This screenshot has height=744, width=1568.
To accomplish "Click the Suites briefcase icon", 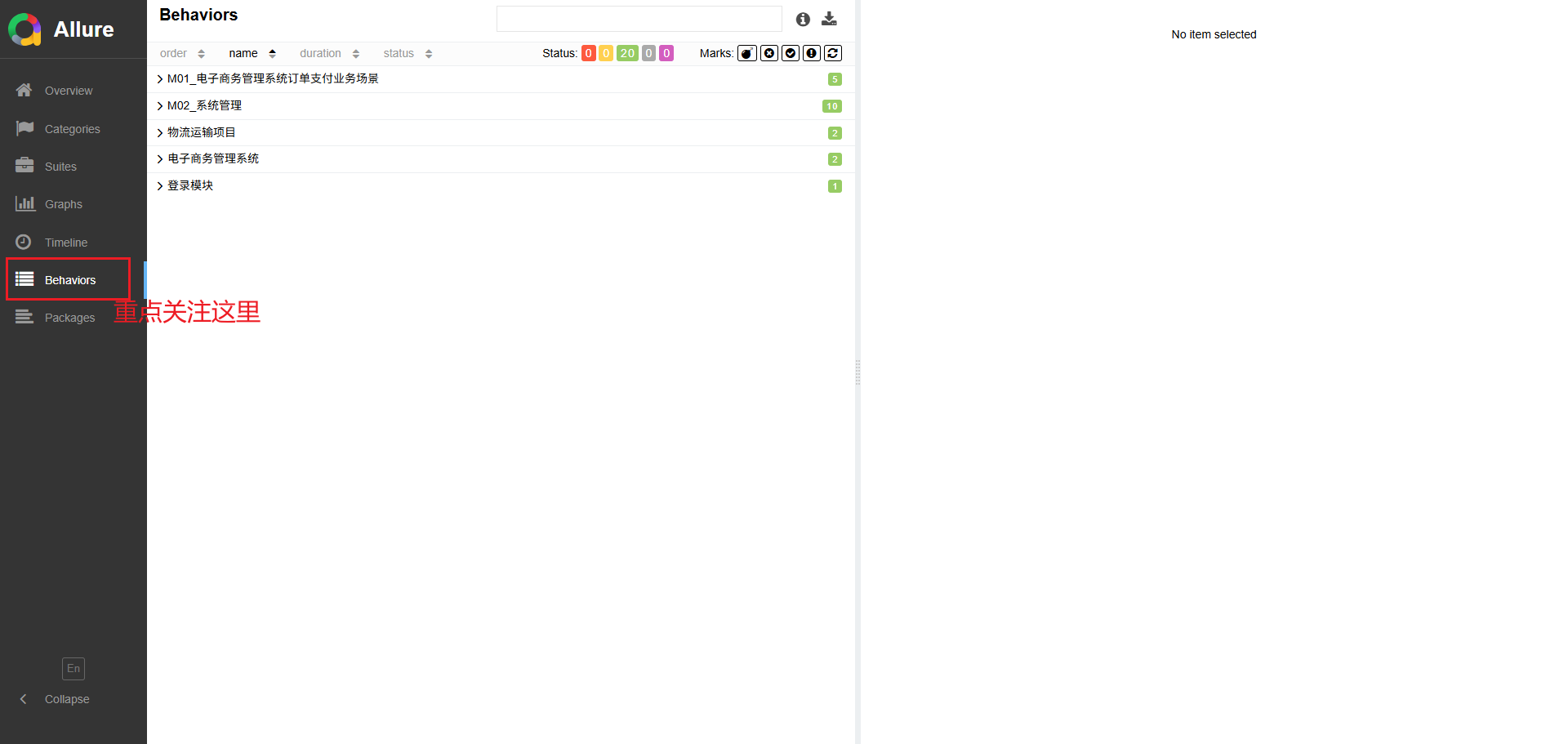I will (24, 166).
